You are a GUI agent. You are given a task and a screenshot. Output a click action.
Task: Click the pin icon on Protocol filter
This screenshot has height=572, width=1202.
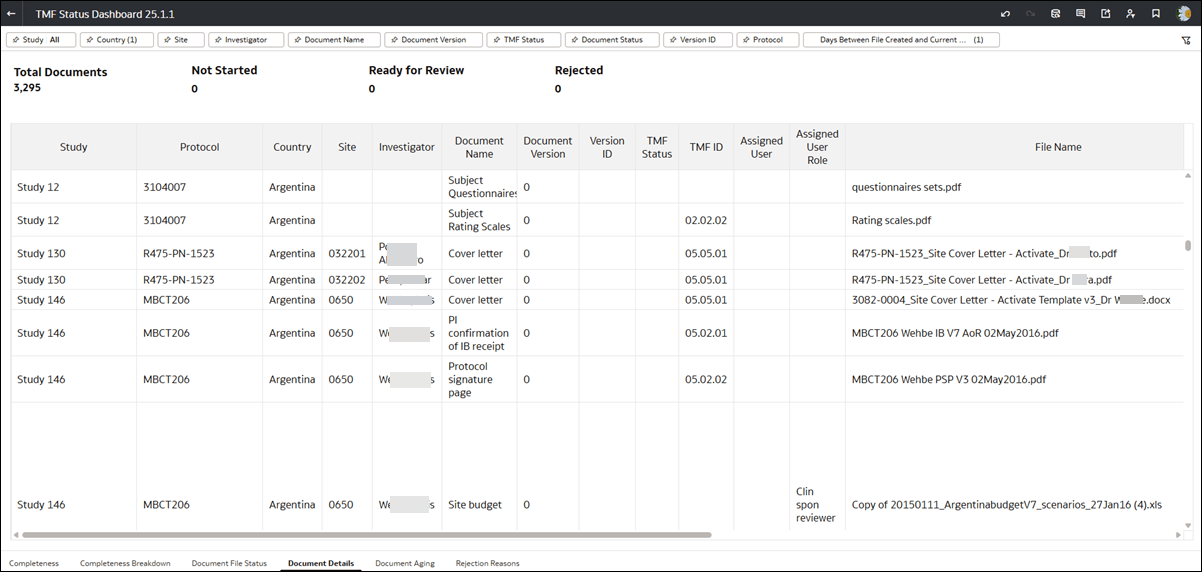[x=746, y=40]
